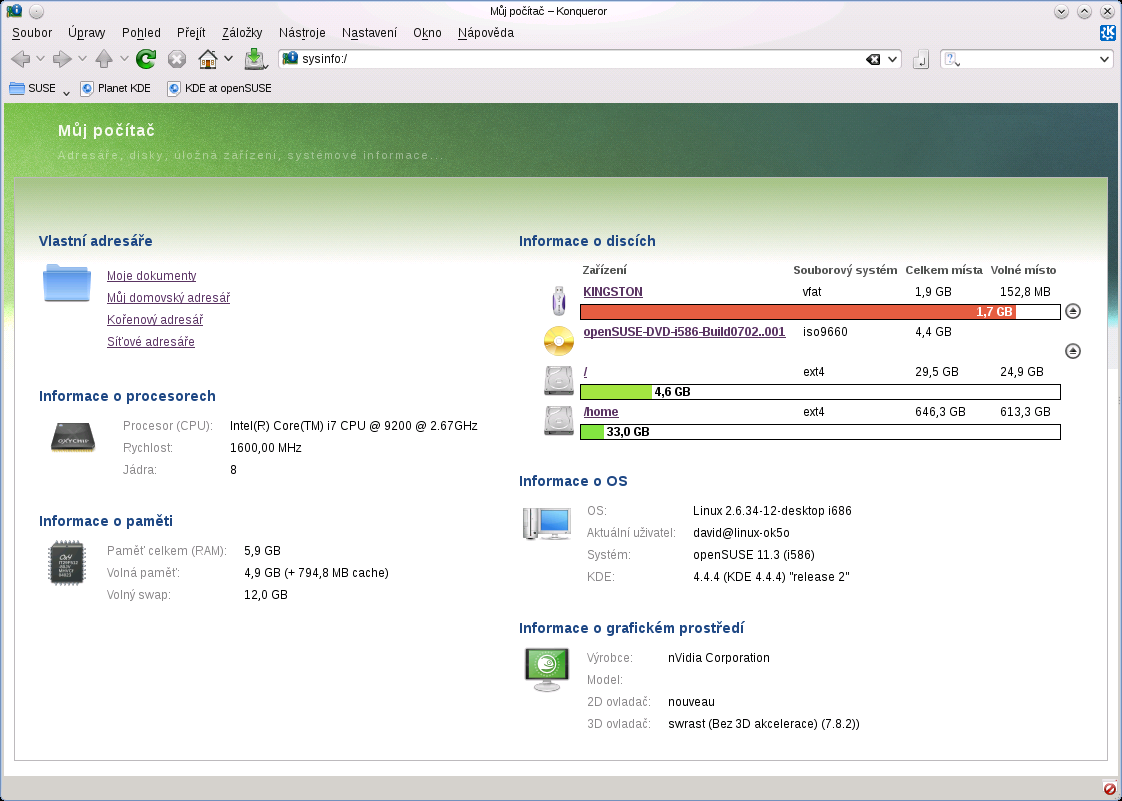Open the Záložky menu
1122x801 pixels.
(242, 33)
